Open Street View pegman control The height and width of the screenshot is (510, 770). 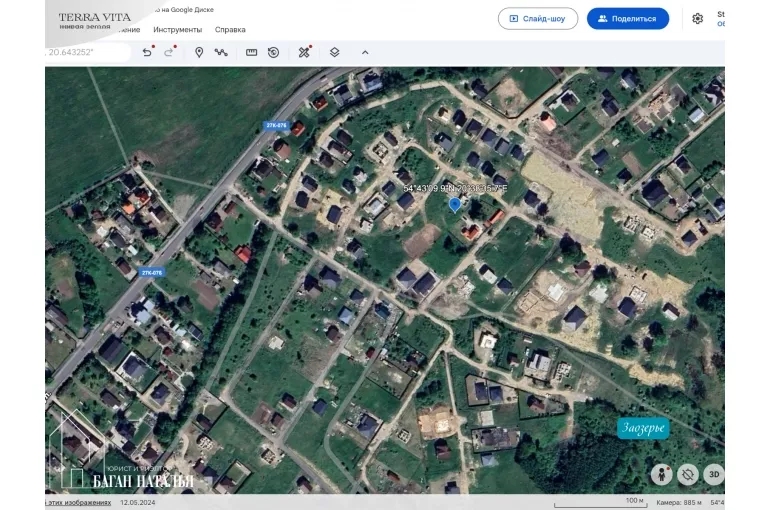[660, 474]
